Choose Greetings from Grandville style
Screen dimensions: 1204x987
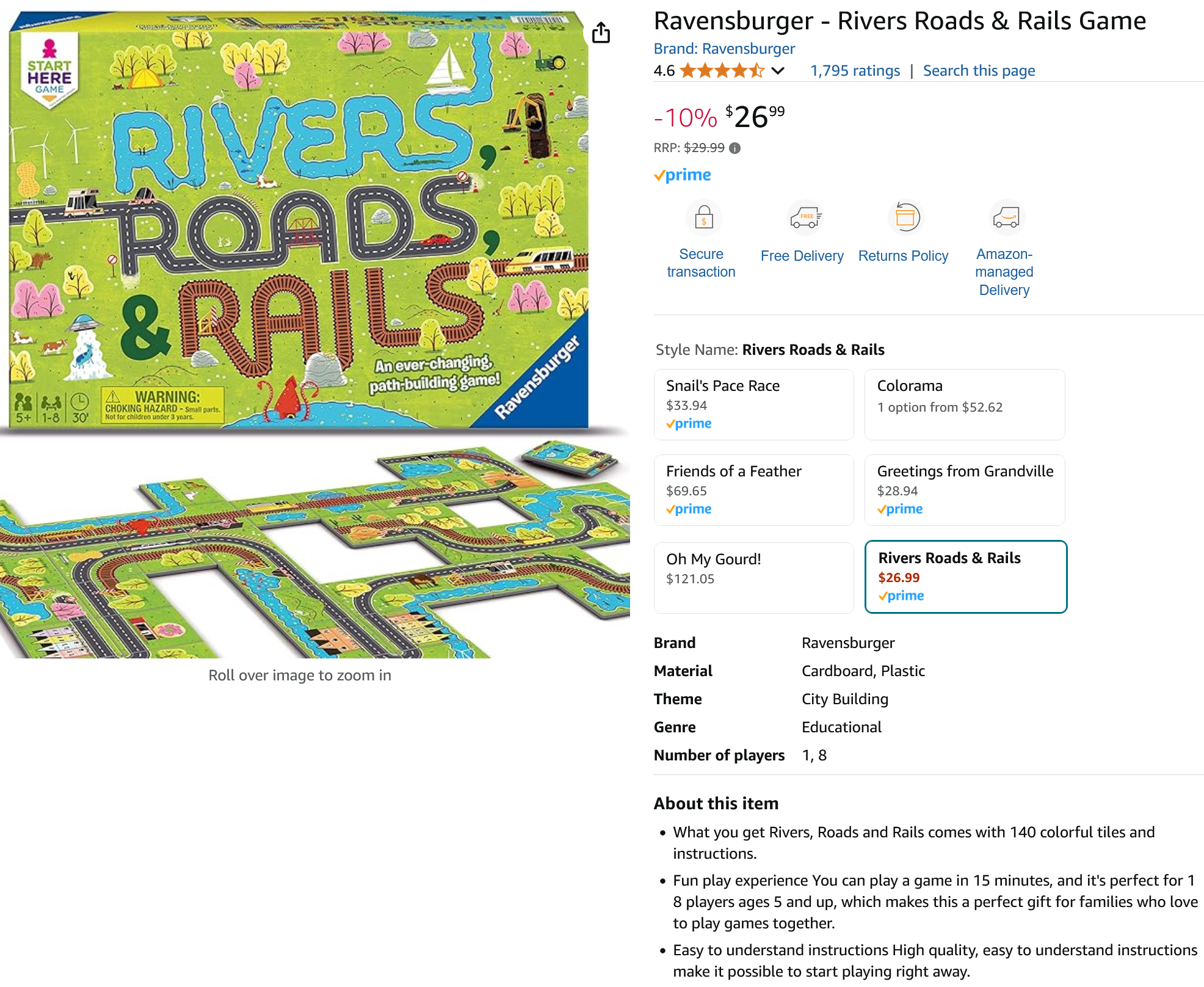tap(965, 490)
